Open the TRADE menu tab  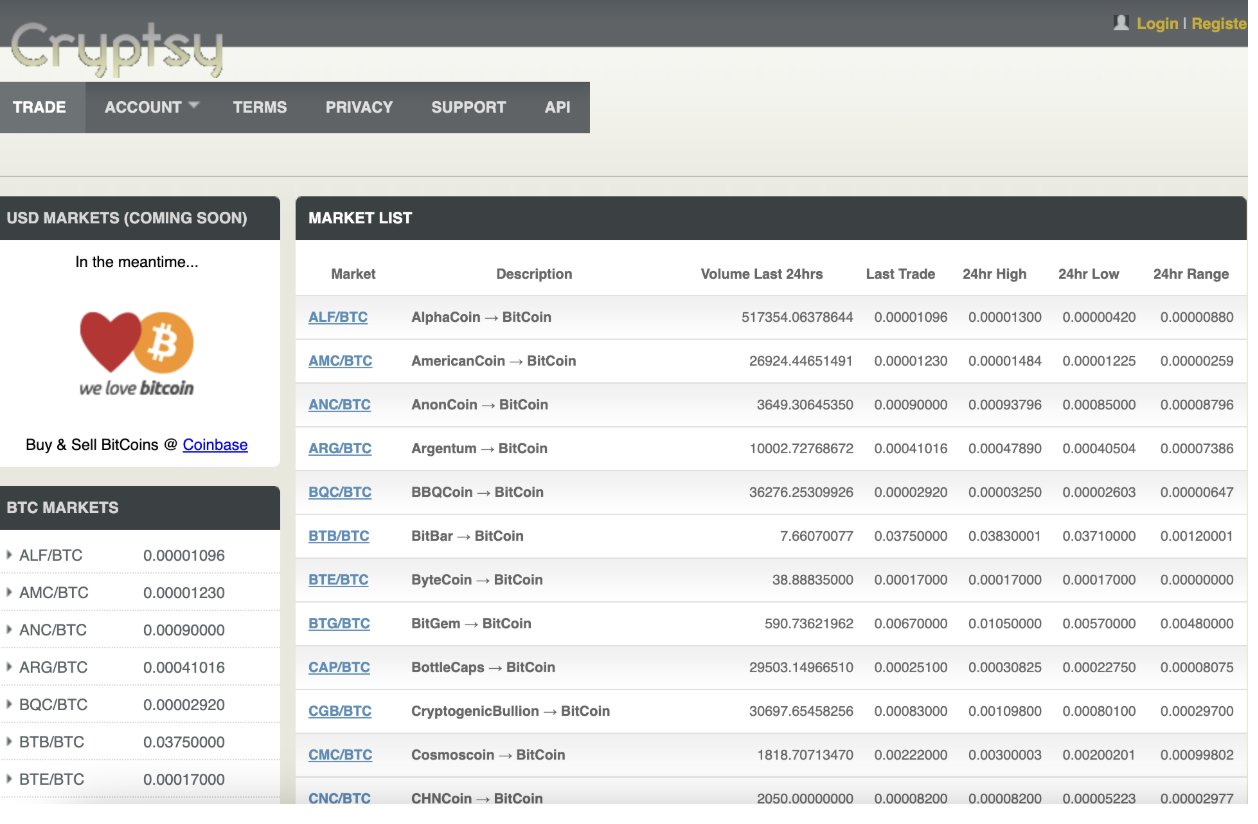(x=40, y=107)
